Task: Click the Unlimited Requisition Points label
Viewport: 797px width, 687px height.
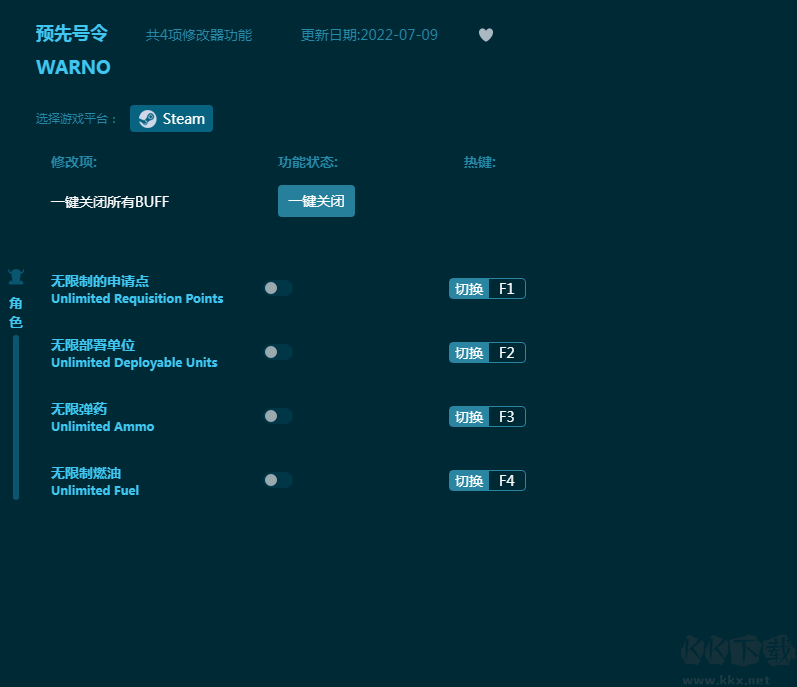Action: (x=137, y=299)
